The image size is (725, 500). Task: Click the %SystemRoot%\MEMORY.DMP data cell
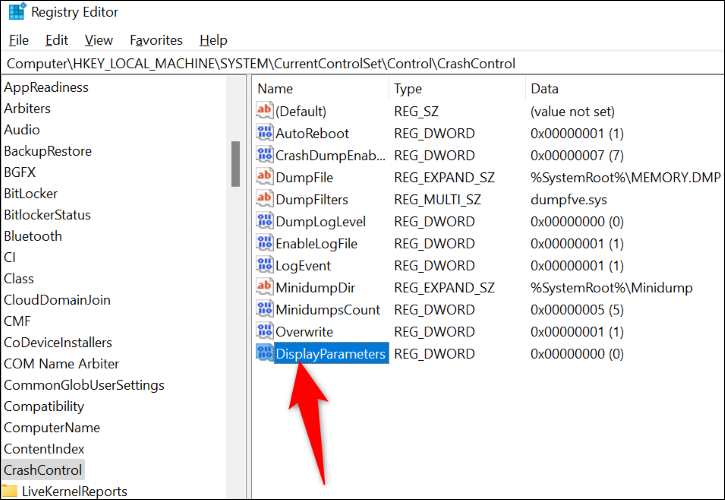click(625, 177)
